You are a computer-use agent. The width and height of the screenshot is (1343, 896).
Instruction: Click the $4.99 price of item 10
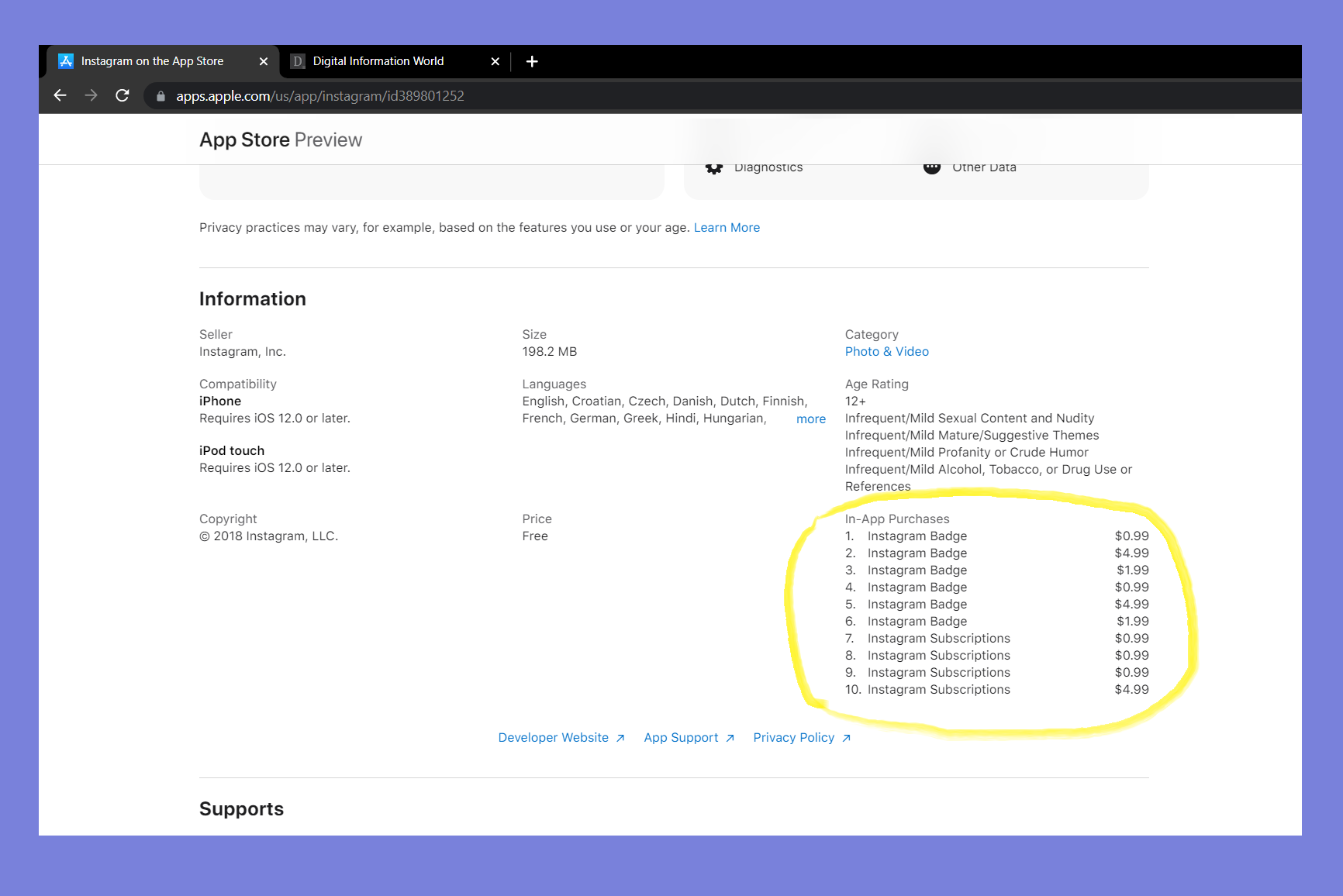coord(1132,690)
